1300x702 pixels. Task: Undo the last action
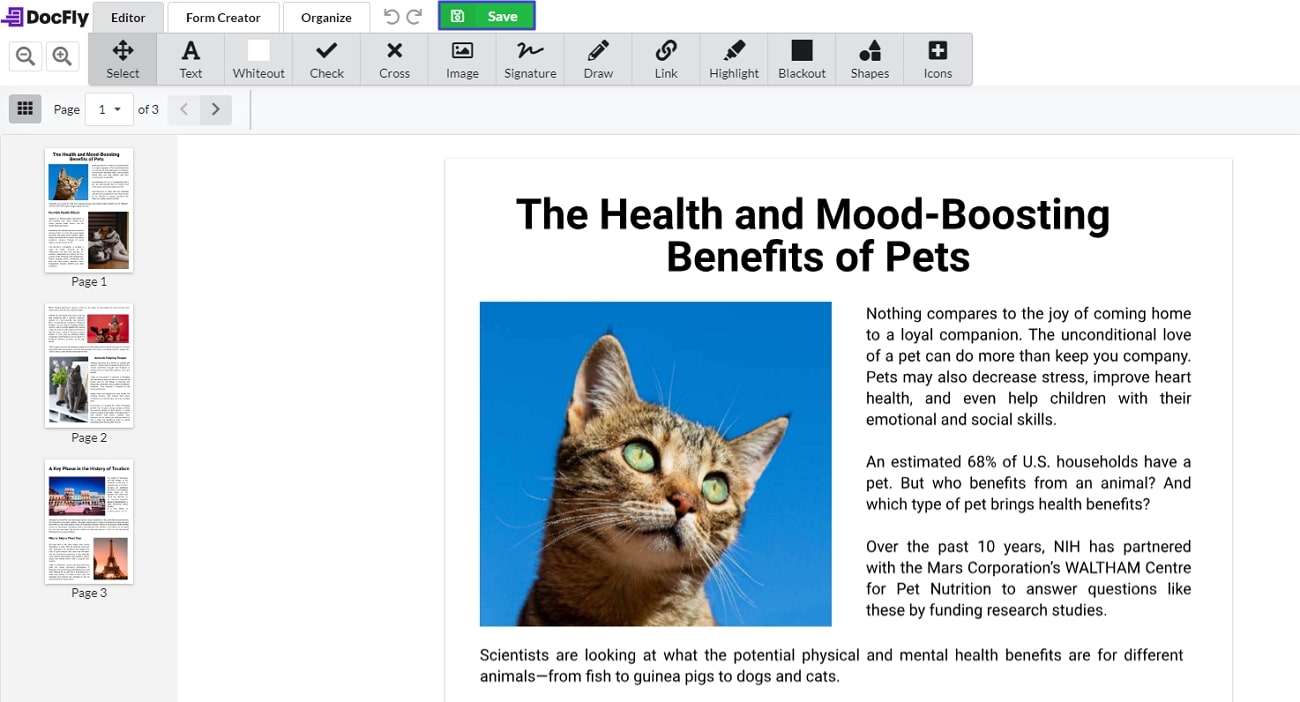390,16
